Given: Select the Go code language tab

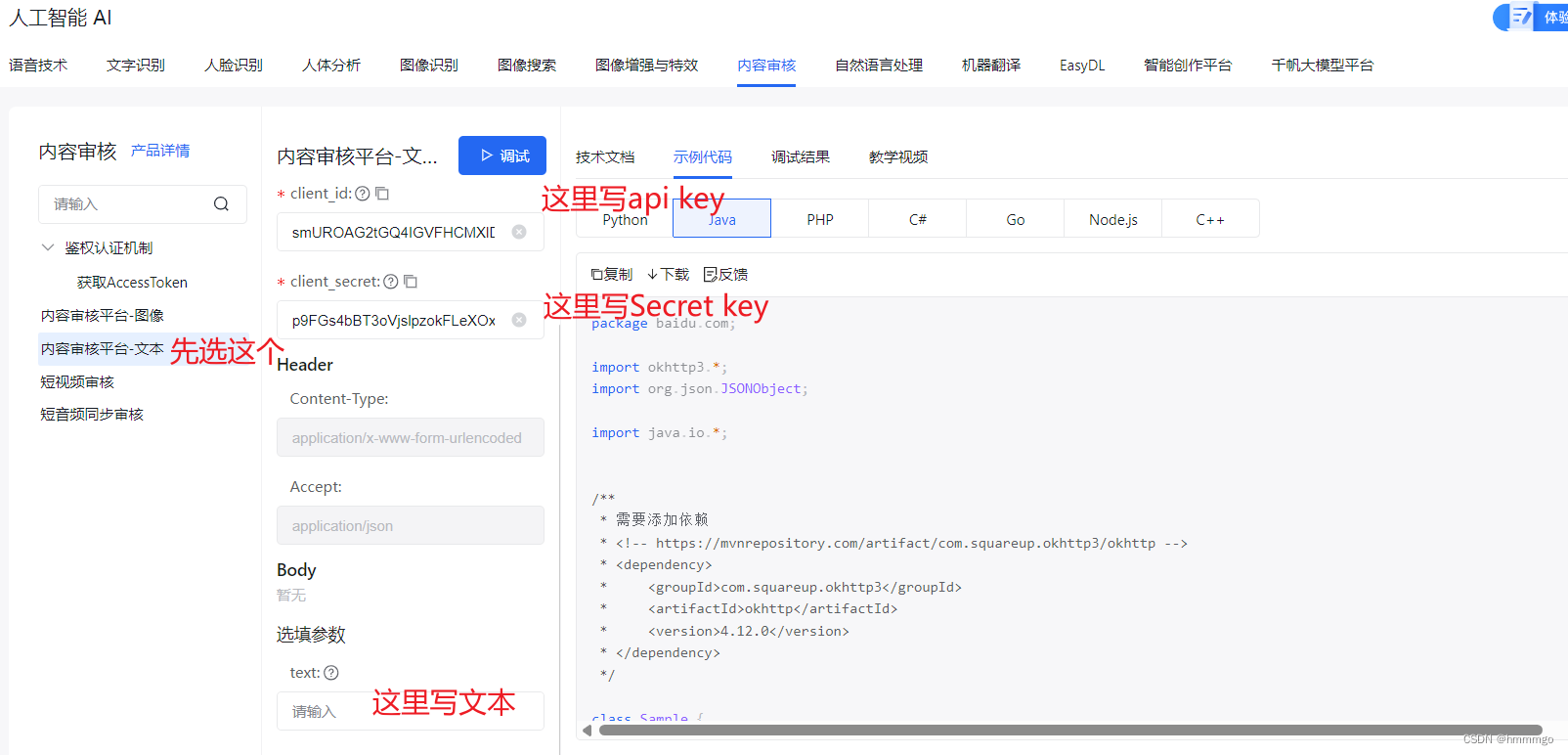Looking at the screenshot, I should click(1016, 219).
